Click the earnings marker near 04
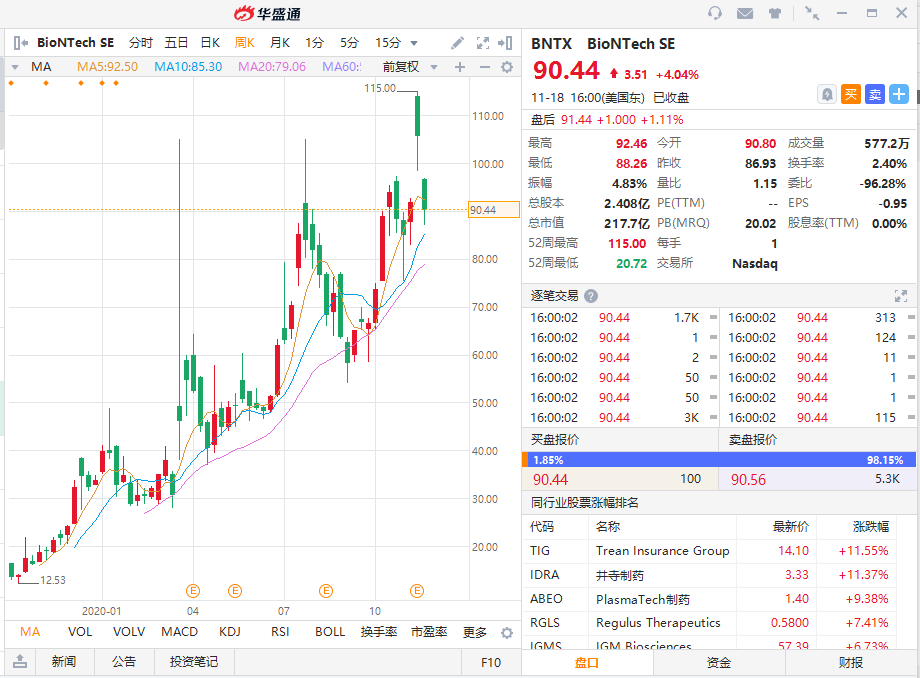 click(x=193, y=591)
